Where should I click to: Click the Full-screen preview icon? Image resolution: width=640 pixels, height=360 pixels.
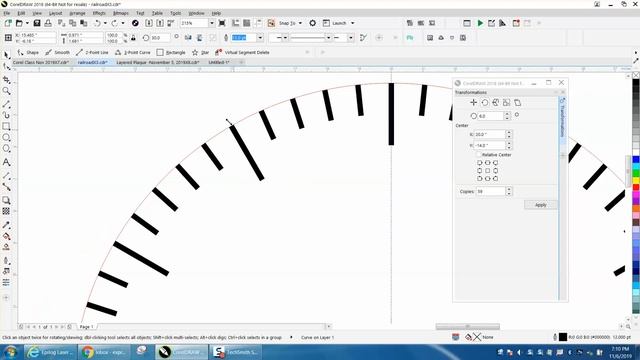pos(222,23)
